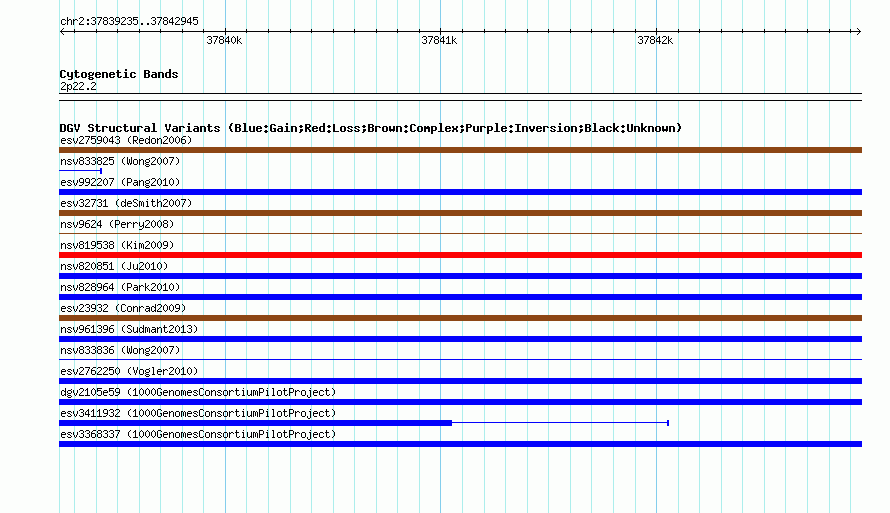The width and height of the screenshot is (890, 513).
Task: Open esv32731 (deSmith2007) variant label
Action: tap(126, 203)
